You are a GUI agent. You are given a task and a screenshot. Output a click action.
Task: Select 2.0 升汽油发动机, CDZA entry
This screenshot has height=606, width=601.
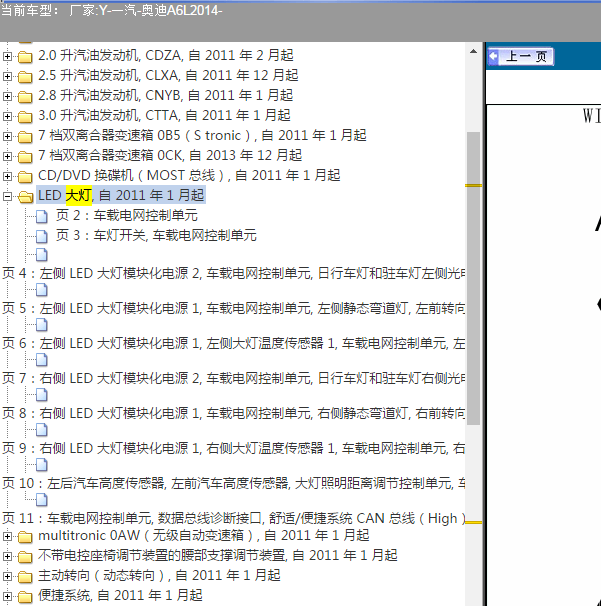pyautogui.click(x=166, y=56)
